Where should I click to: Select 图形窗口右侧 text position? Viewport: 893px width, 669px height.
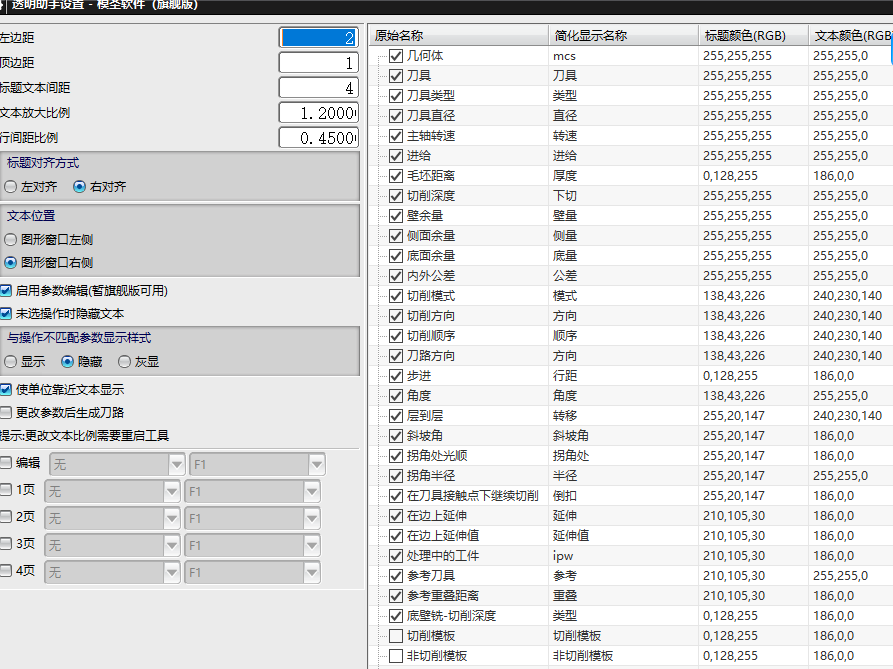(x=10, y=262)
